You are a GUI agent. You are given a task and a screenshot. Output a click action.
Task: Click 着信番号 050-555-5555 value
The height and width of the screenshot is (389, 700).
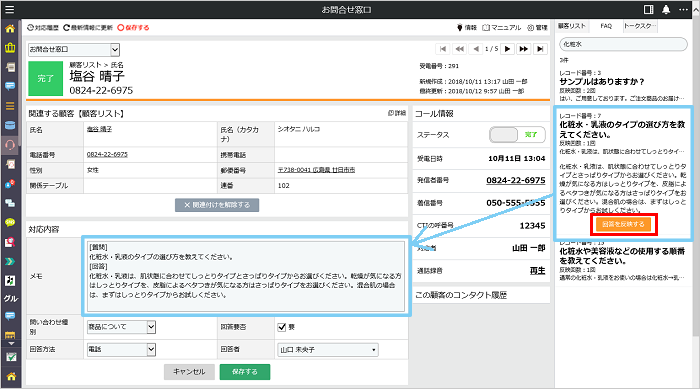coord(516,203)
